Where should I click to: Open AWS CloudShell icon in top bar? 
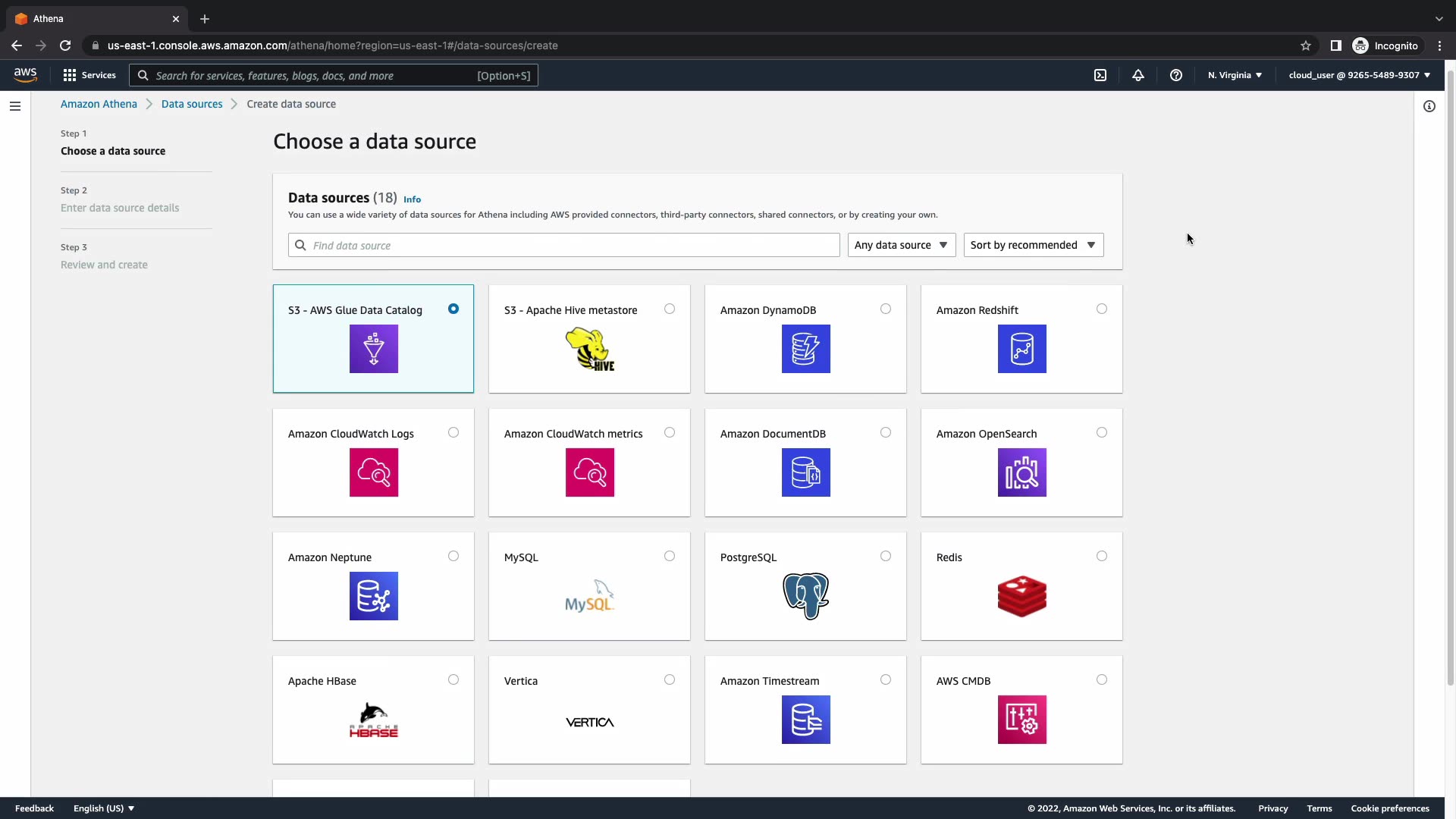pyautogui.click(x=1100, y=75)
